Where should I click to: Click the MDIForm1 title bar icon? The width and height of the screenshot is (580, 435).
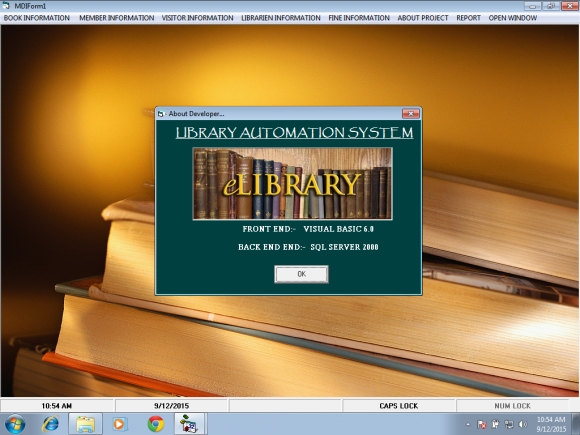click(x=6, y=6)
